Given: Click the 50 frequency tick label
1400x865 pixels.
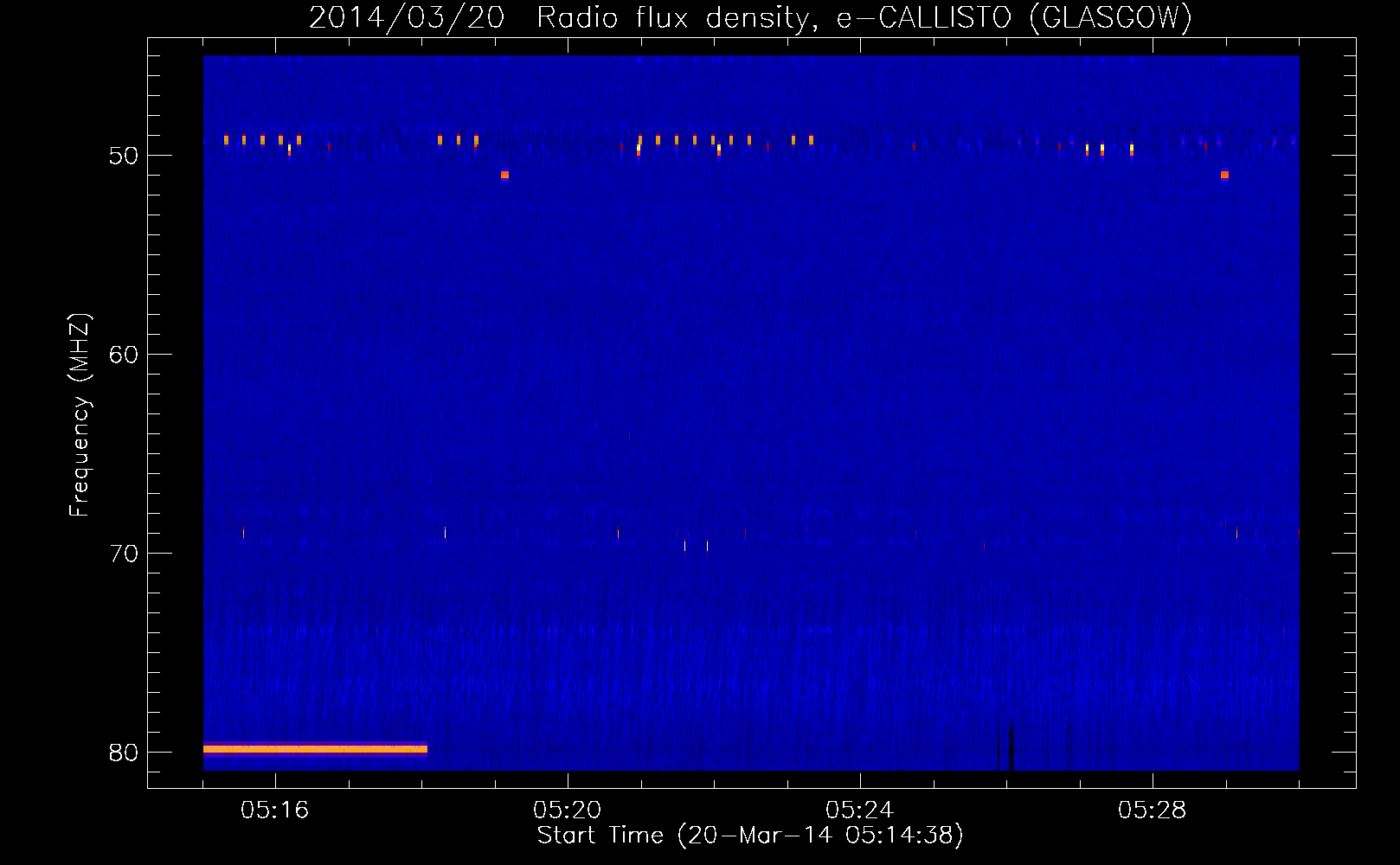Looking at the screenshot, I should pyautogui.click(x=124, y=156).
